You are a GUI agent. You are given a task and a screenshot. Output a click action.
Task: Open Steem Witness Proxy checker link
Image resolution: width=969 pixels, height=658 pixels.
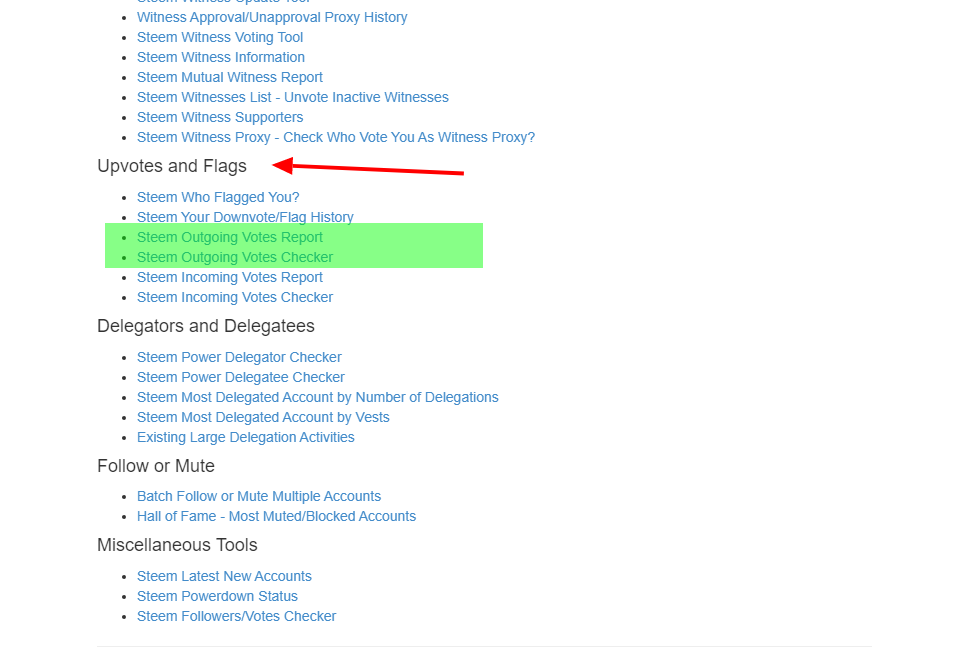(336, 137)
